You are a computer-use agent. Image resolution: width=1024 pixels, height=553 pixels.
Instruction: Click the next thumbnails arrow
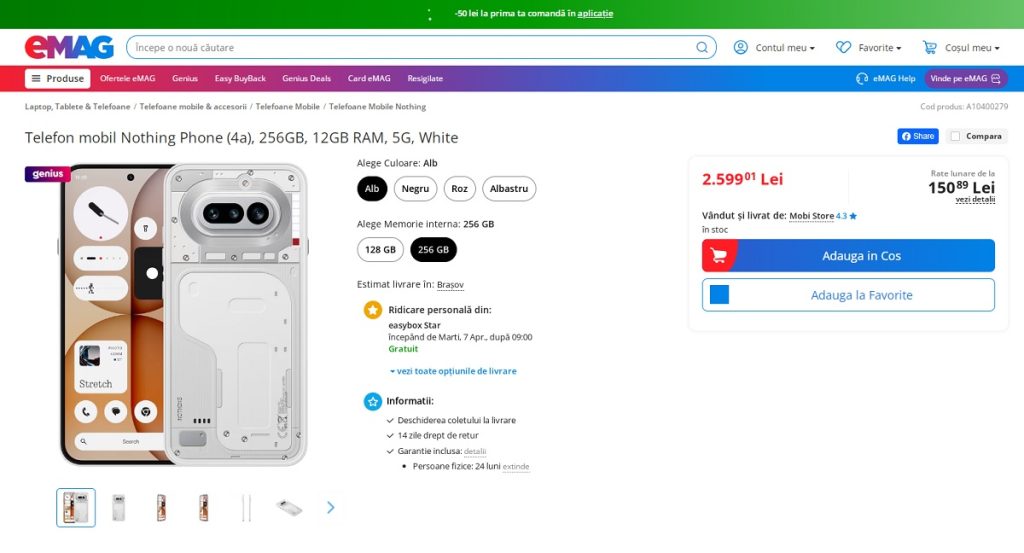(x=331, y=507)
